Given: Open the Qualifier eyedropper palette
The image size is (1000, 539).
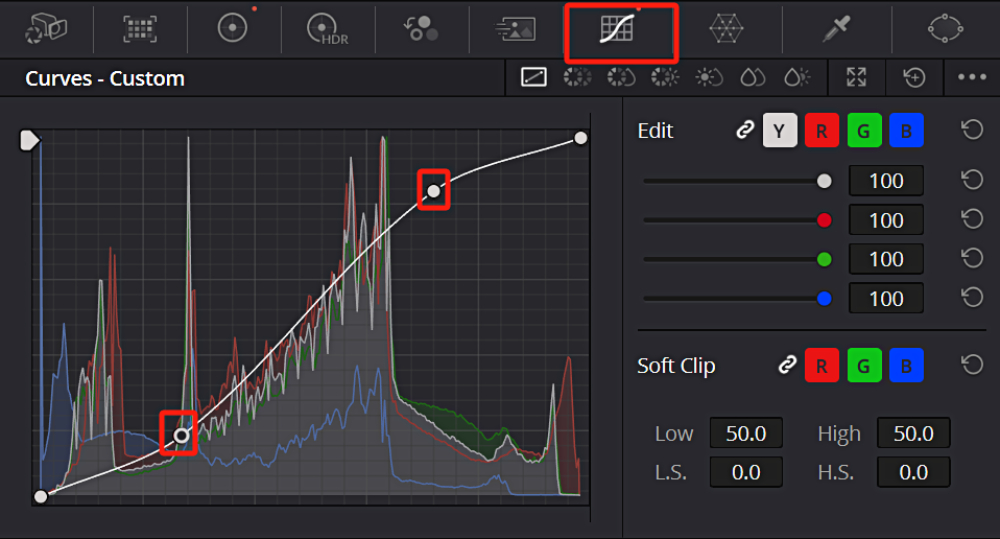Looking at the screenshot, I should point(837,29).
